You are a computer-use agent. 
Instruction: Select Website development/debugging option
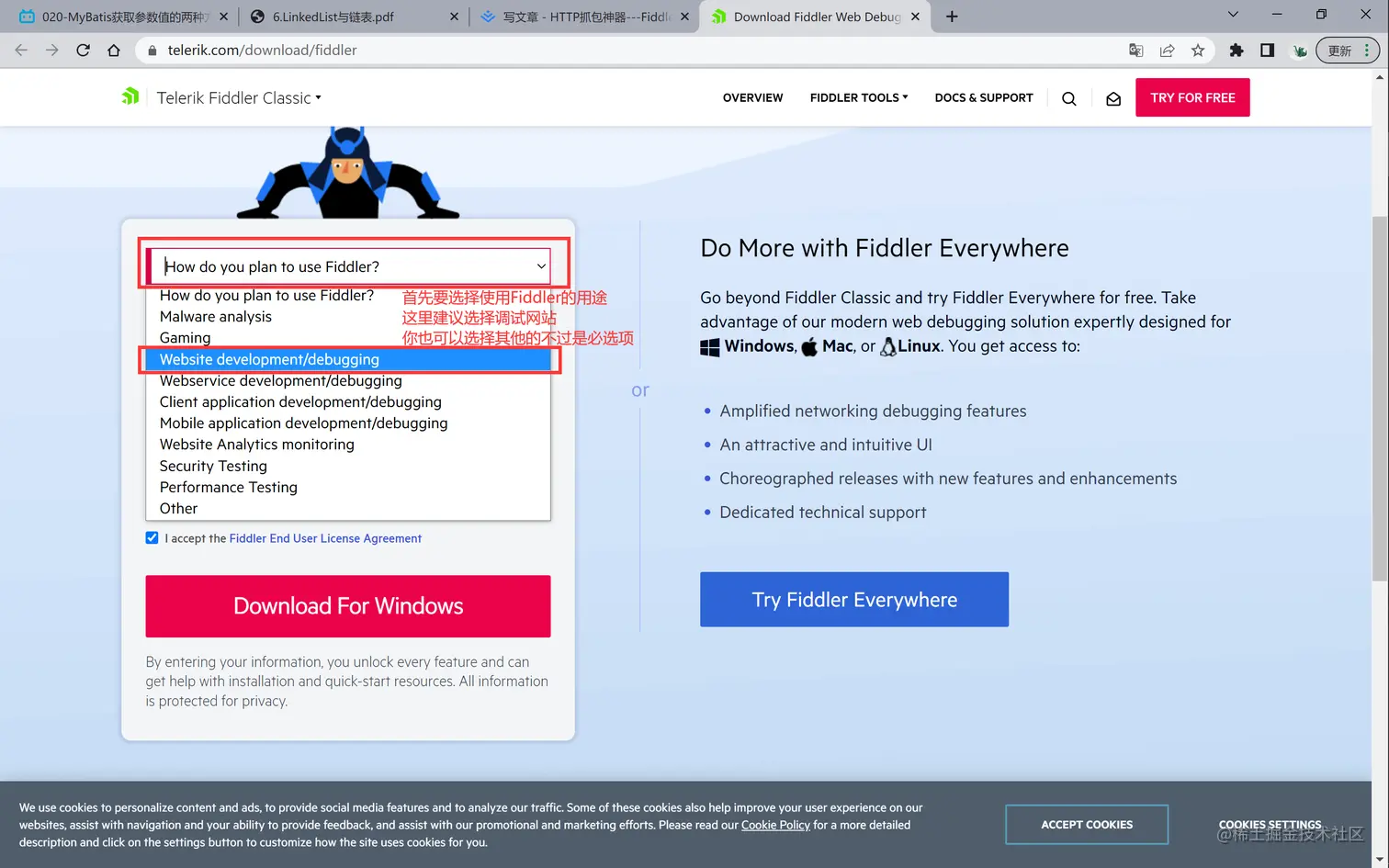348,359
